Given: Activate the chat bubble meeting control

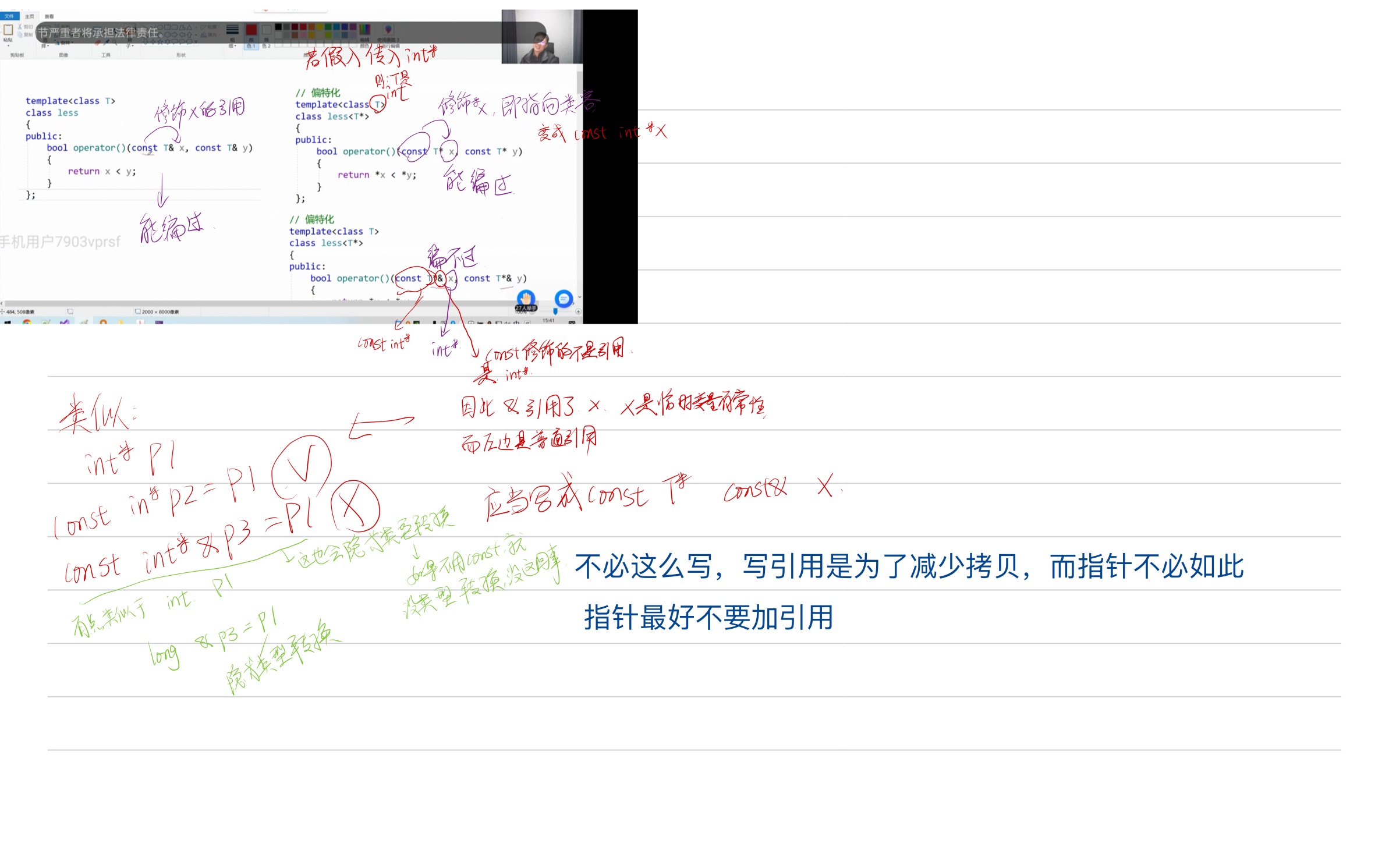Looking at the screenshot, I should click(564, 298).
